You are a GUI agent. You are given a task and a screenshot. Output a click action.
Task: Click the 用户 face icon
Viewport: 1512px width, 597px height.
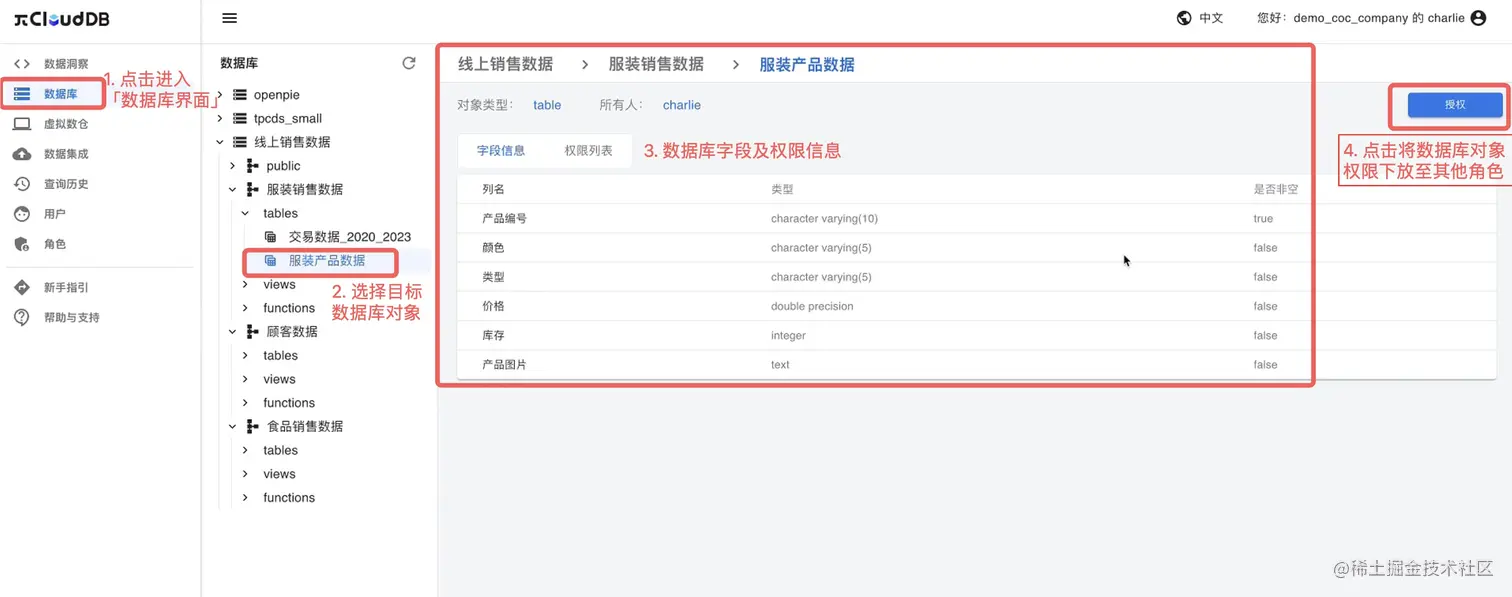[x=21, y=214]
